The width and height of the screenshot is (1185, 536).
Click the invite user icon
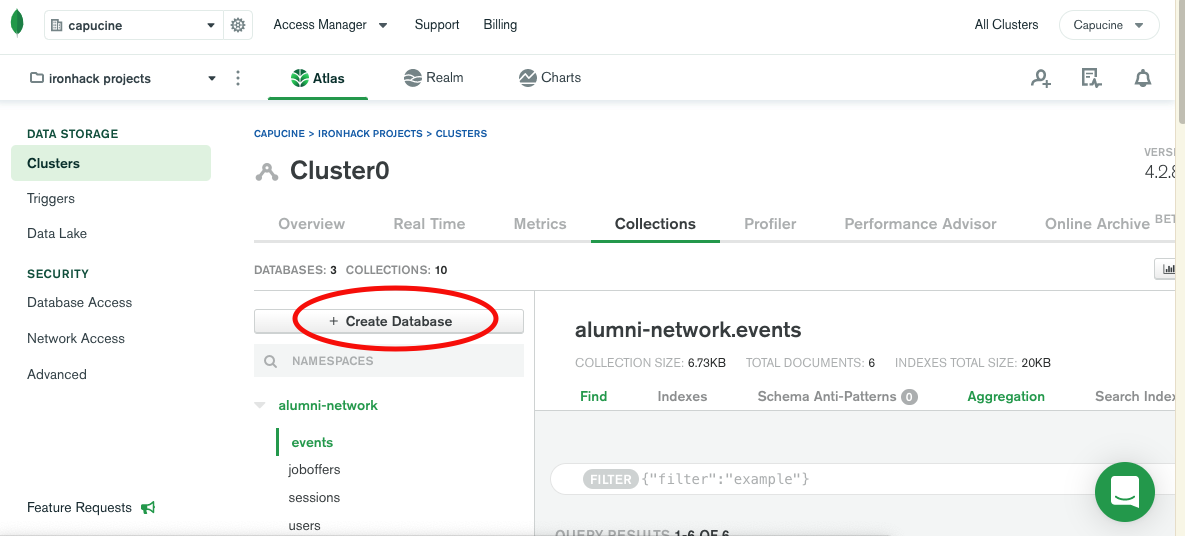pyautogui.click(x=1041, y=78)
